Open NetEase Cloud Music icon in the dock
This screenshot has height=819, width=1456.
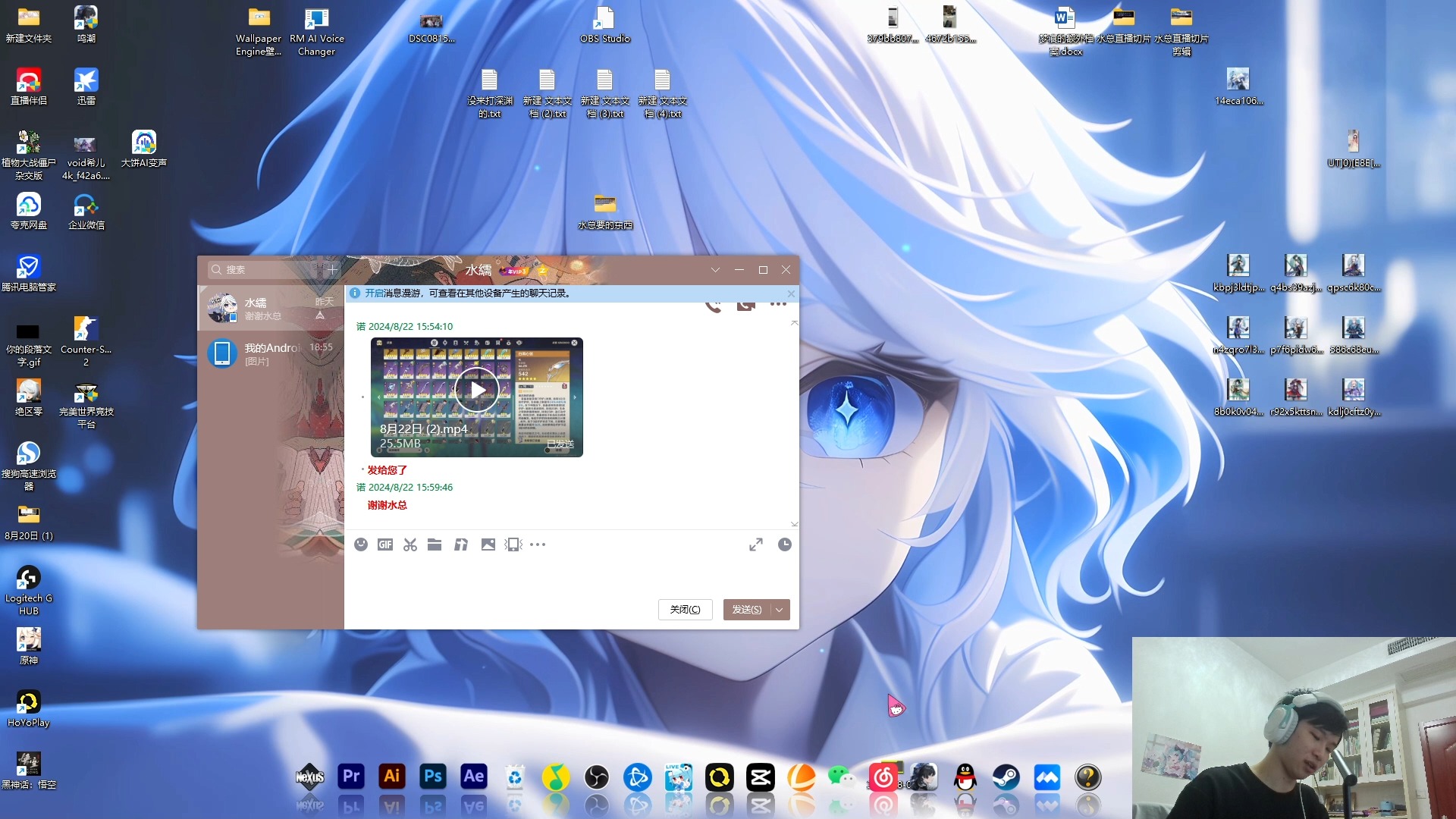(883, 777)
